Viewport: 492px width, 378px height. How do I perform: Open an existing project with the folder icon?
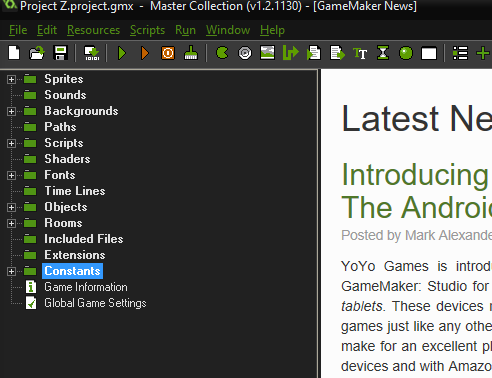(37, 53)
